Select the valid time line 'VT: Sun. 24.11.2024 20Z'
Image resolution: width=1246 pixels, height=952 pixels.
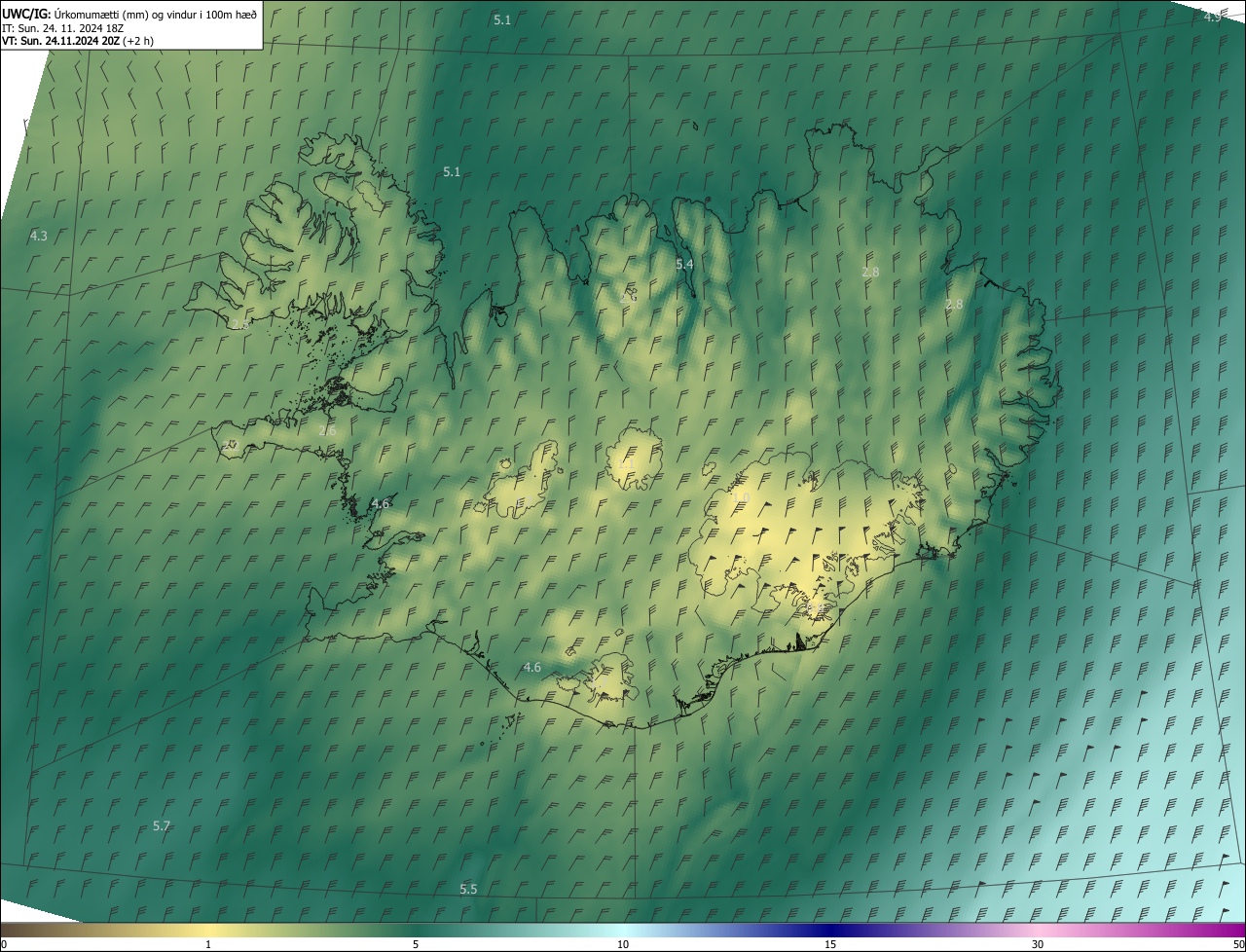(61, 41)
